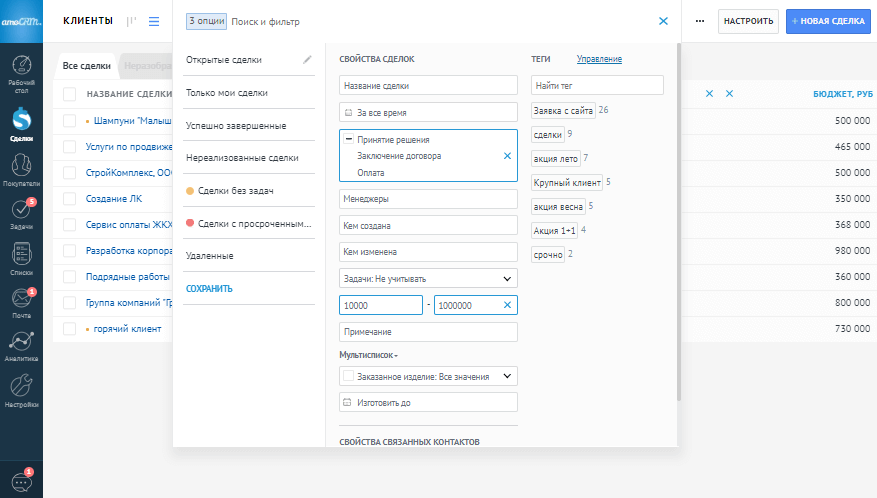Open the Управление tags link

[599, 60]
